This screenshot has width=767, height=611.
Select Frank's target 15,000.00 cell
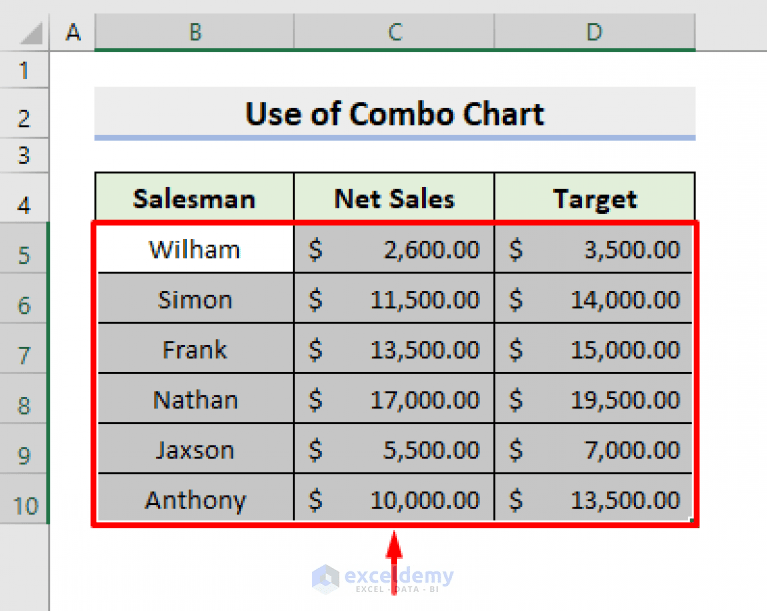point(594,349)
